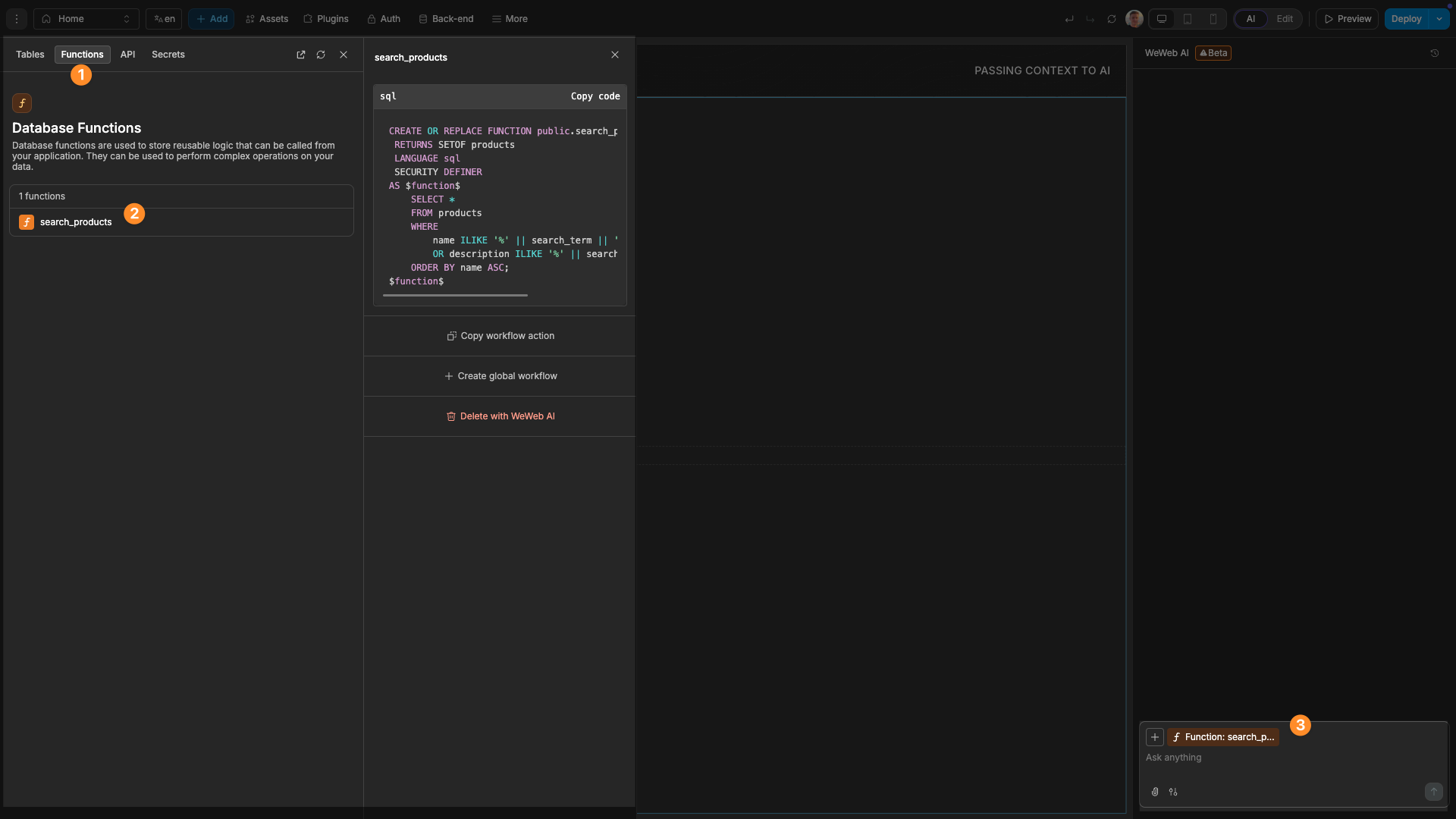
Task: Open WeWeb AI conversation history clock icon
Action: point(1434,53)
